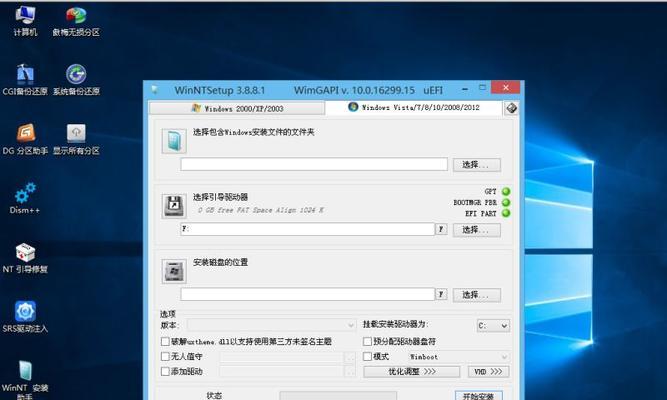Open the 计算机 desktop icon
The width and height of the screenshot is (667, 400).
click(x=25, y=21)
